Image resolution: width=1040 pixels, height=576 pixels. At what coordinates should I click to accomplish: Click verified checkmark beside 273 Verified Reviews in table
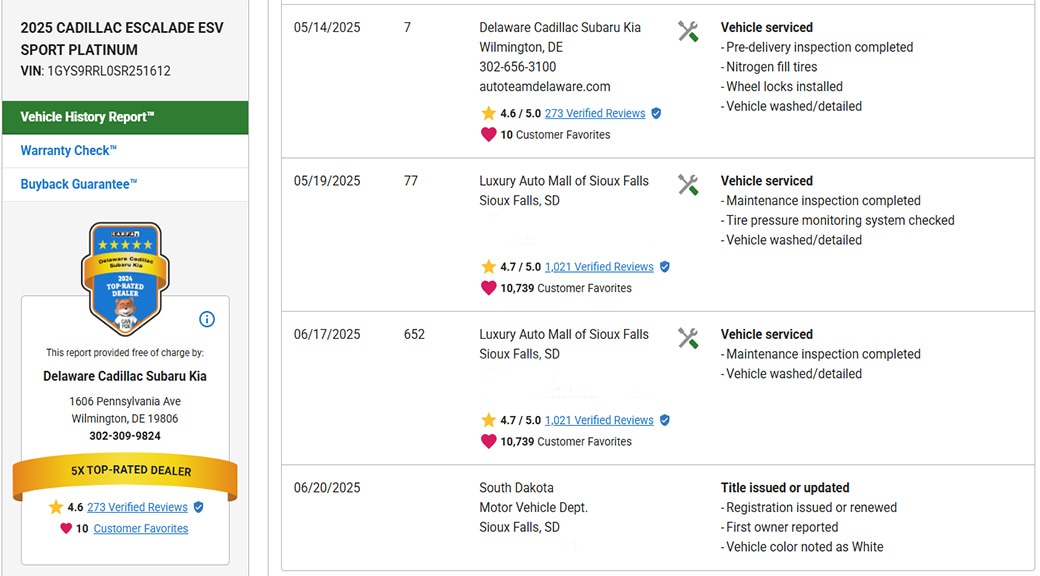(656, 114)
